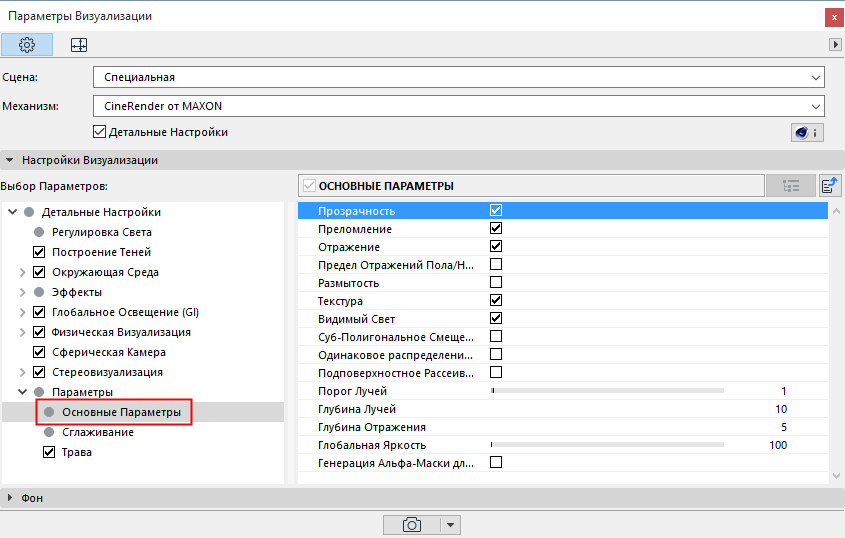Toggle the Текстура checkbox

pyautogui.click(x=496, y=300)
